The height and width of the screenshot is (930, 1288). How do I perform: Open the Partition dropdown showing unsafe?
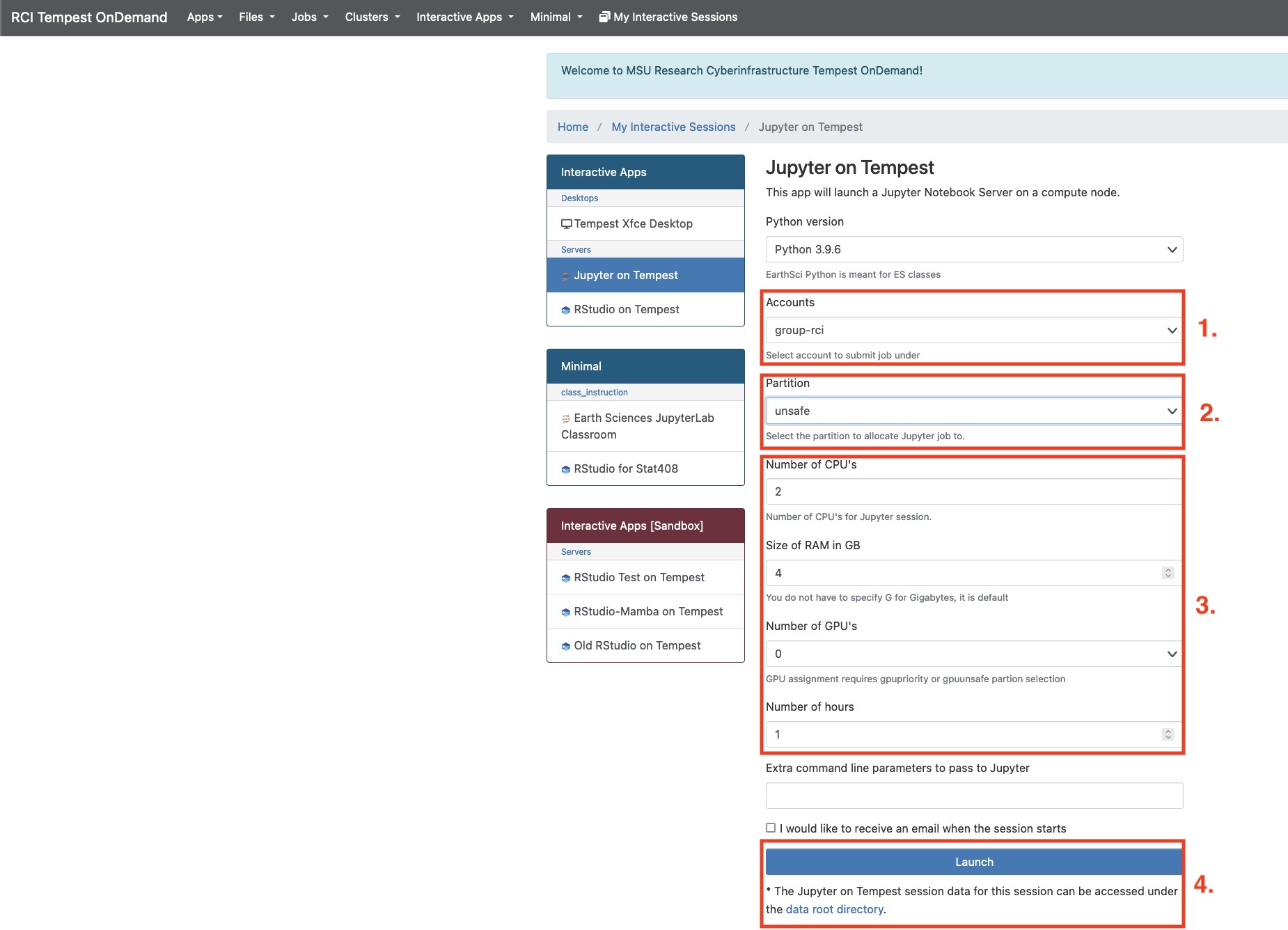[x=974, y=411]
